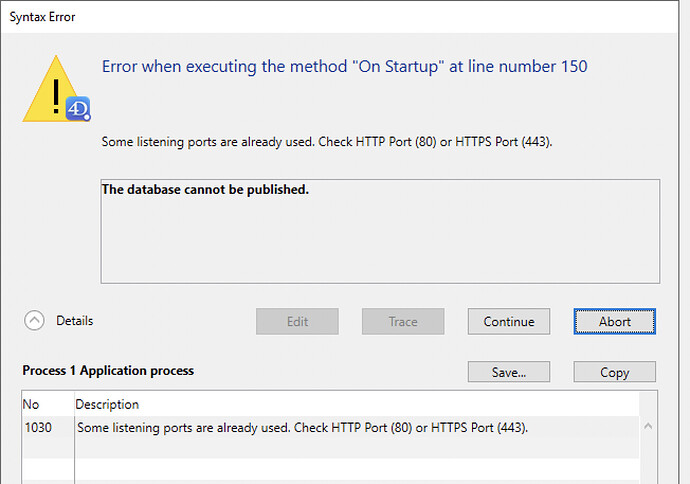Collapse the Details disclosure chevron
690x484 pixels.
point(35,321)
